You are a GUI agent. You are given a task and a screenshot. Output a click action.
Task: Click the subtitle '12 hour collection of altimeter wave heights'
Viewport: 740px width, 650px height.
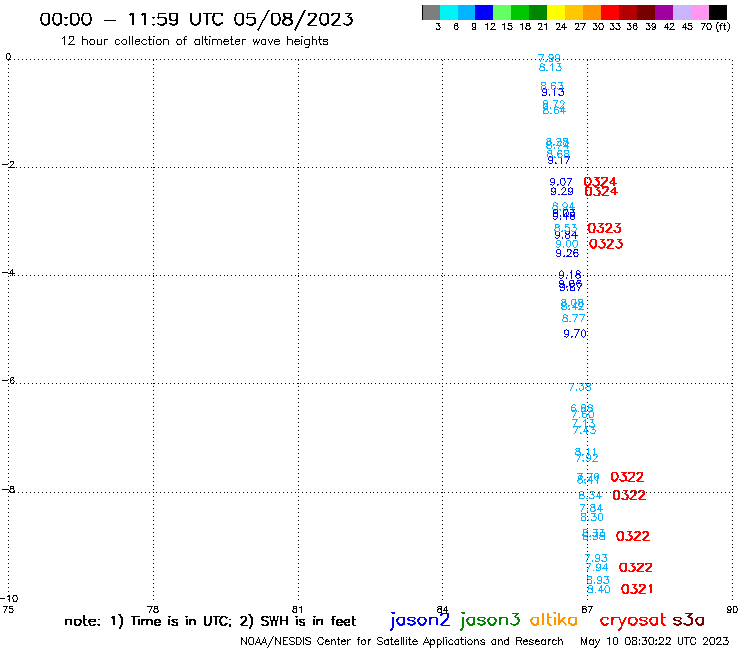click(x=194, y=41)
